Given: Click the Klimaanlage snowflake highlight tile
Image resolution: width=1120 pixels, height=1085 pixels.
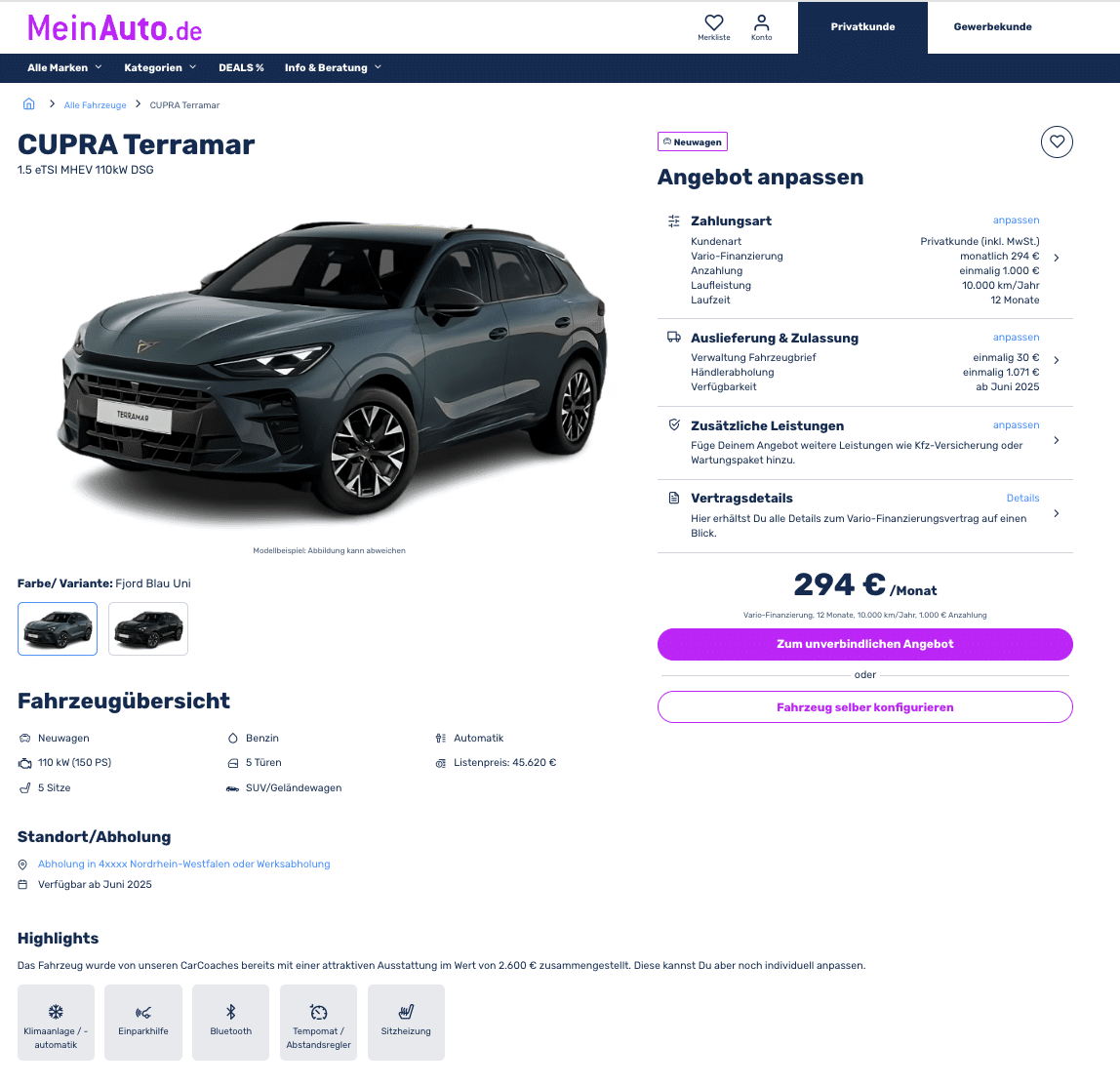Looking at the screenshot, I should click(x=56, y=1023).
